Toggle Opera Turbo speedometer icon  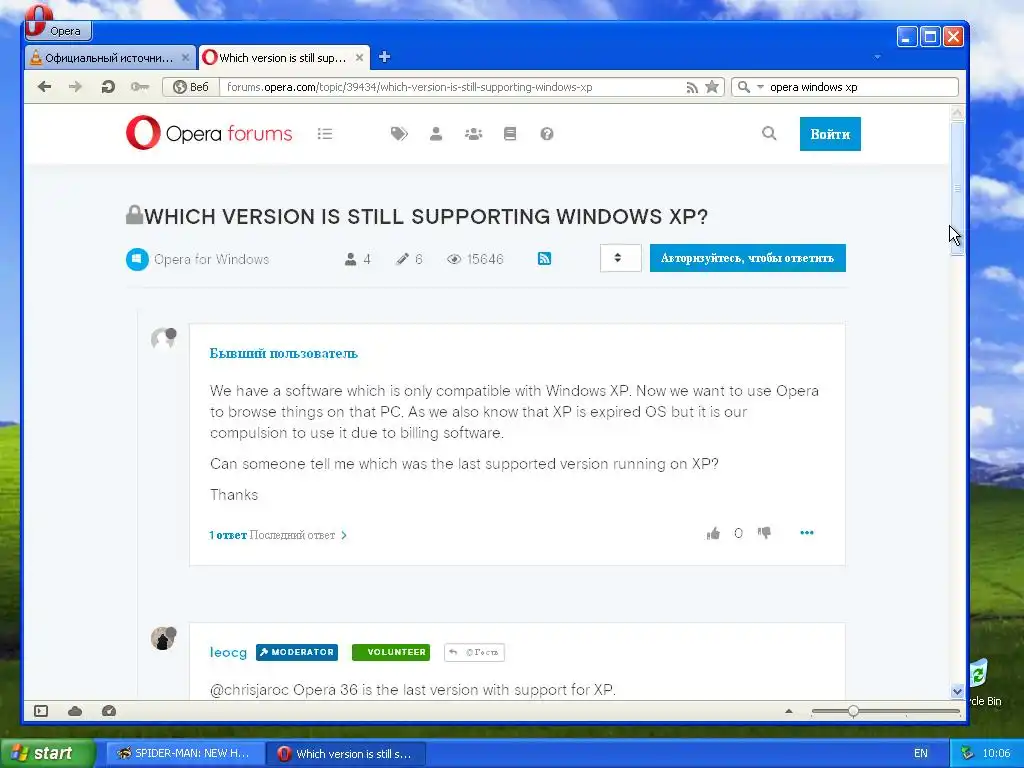109,711
